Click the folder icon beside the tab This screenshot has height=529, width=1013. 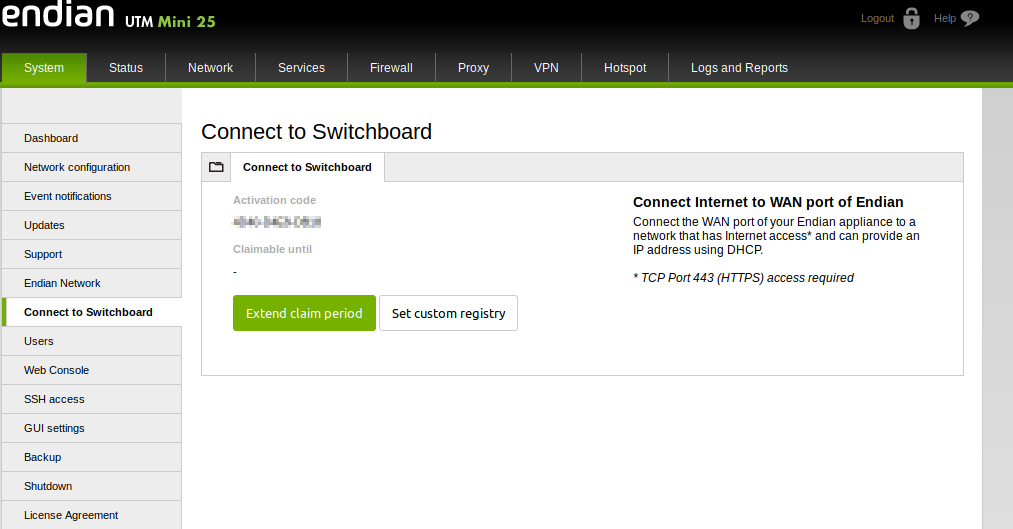tap(216, 167)
